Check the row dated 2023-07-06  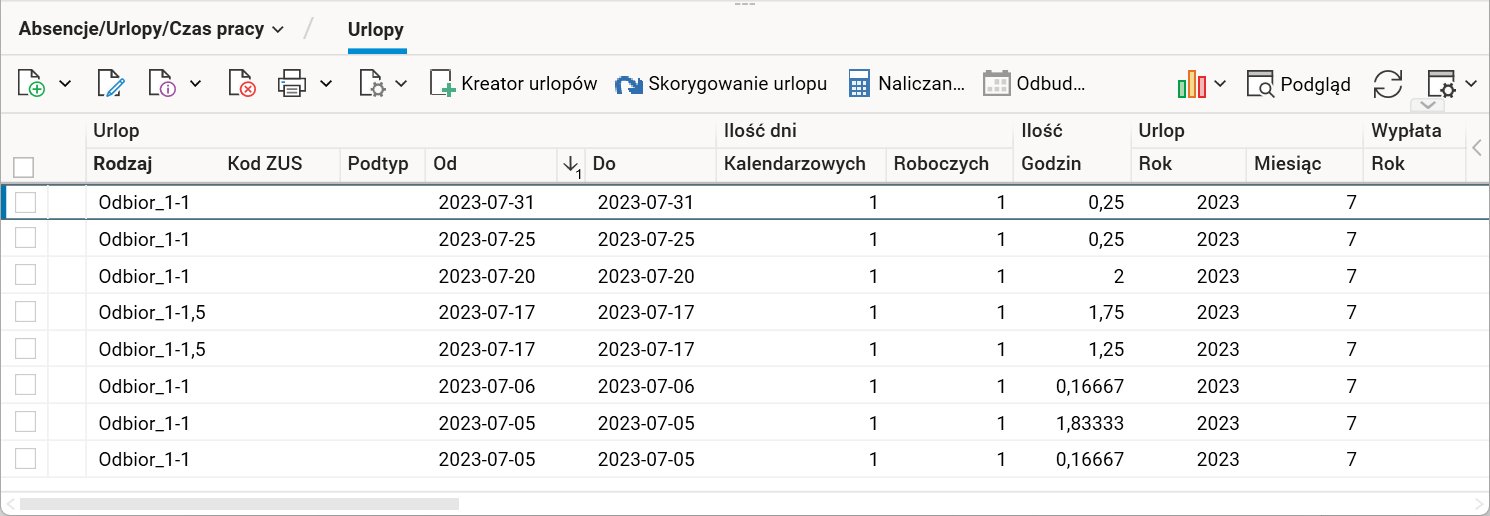click(x=26, y=386)
